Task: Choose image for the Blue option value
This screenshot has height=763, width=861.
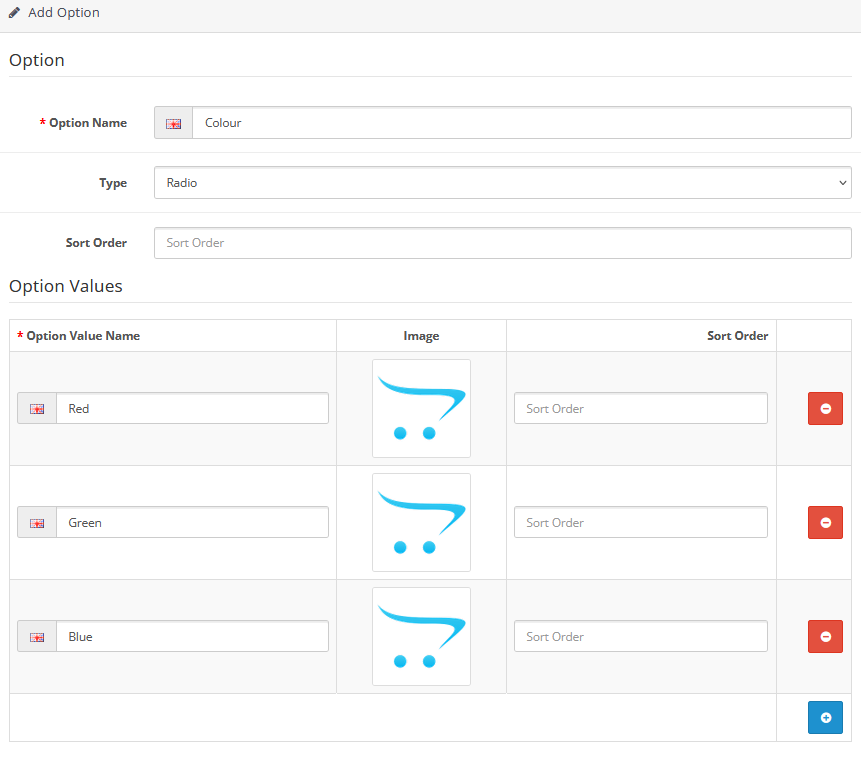Action: click(x=421, y=636)
